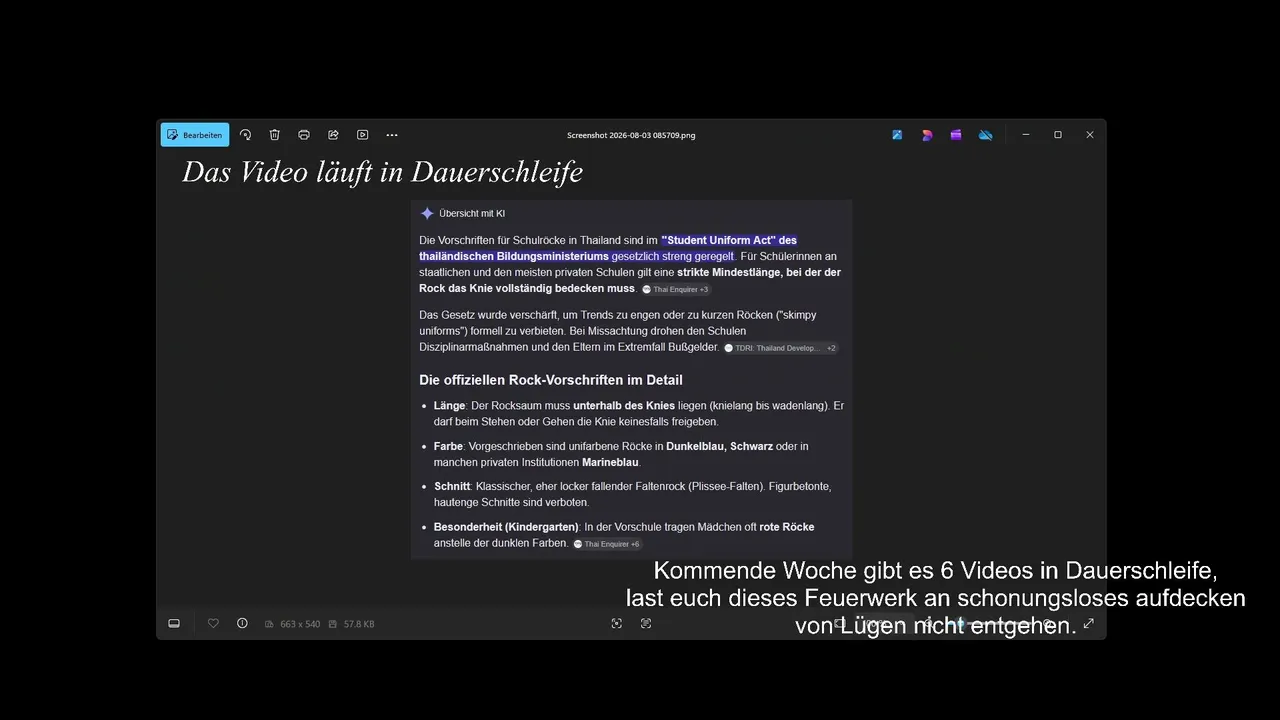Screen dimensions: 1280x720
Task: Minimize the Photos window
Action: [x=1026, y=135]
